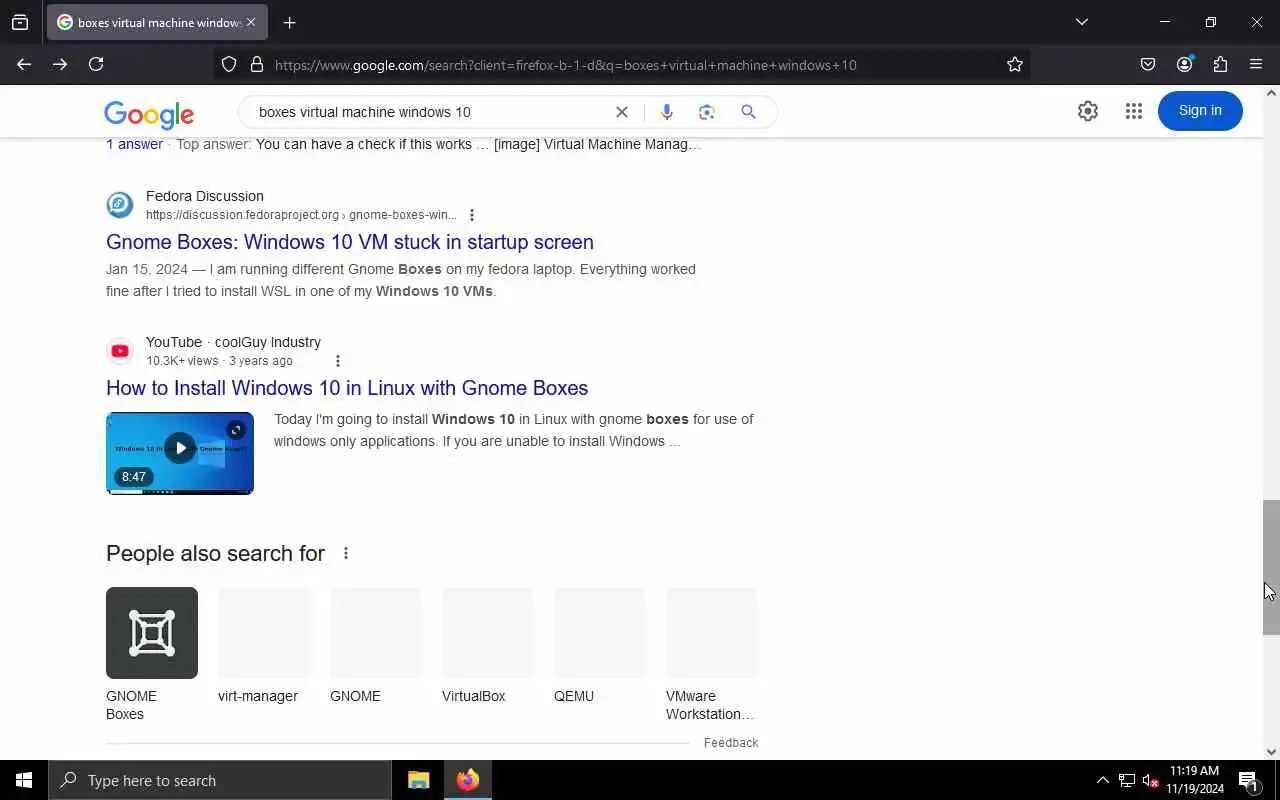Open the Windows Start menu

[24, 780]
